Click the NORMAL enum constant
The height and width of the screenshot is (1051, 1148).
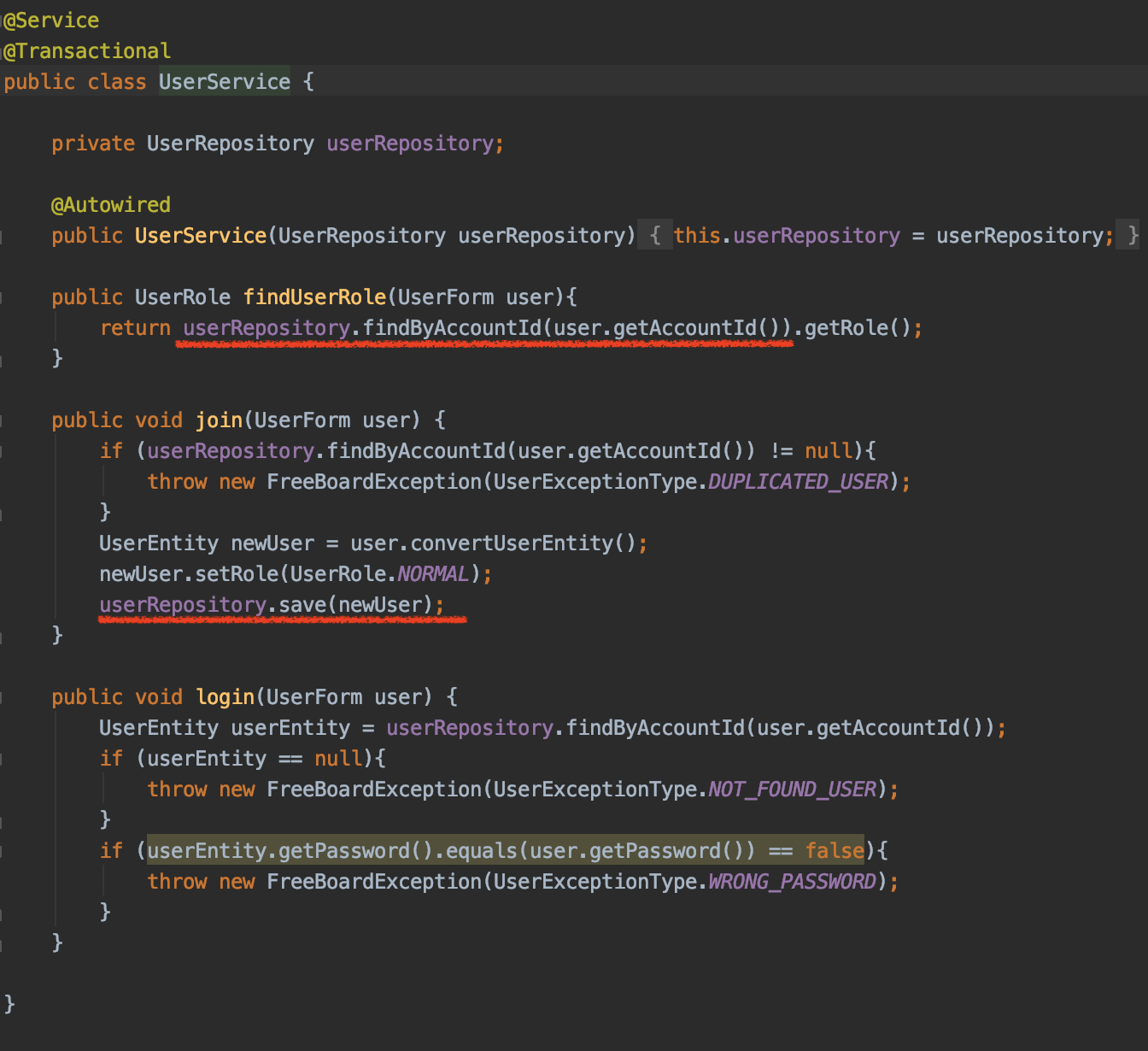(433, 574)
